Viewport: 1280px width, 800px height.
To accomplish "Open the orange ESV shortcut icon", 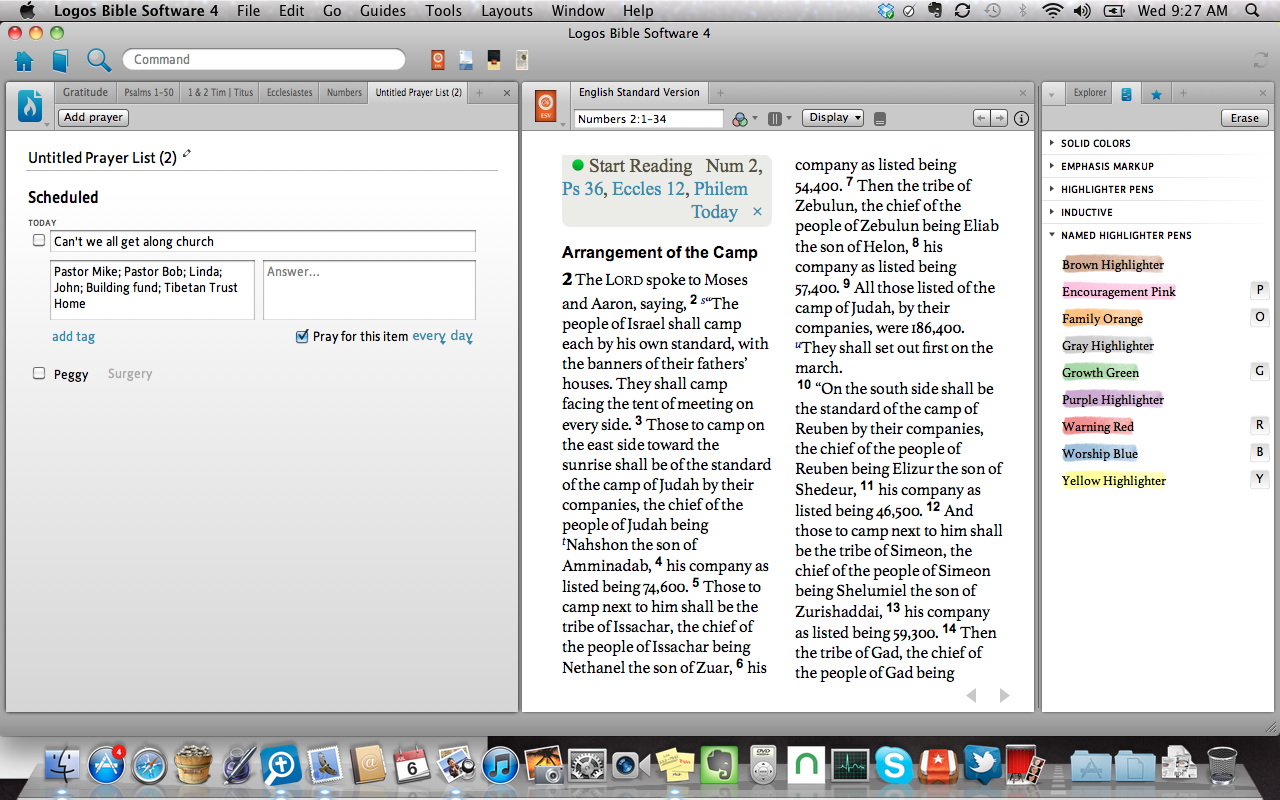I will click(x=438, y=60).
